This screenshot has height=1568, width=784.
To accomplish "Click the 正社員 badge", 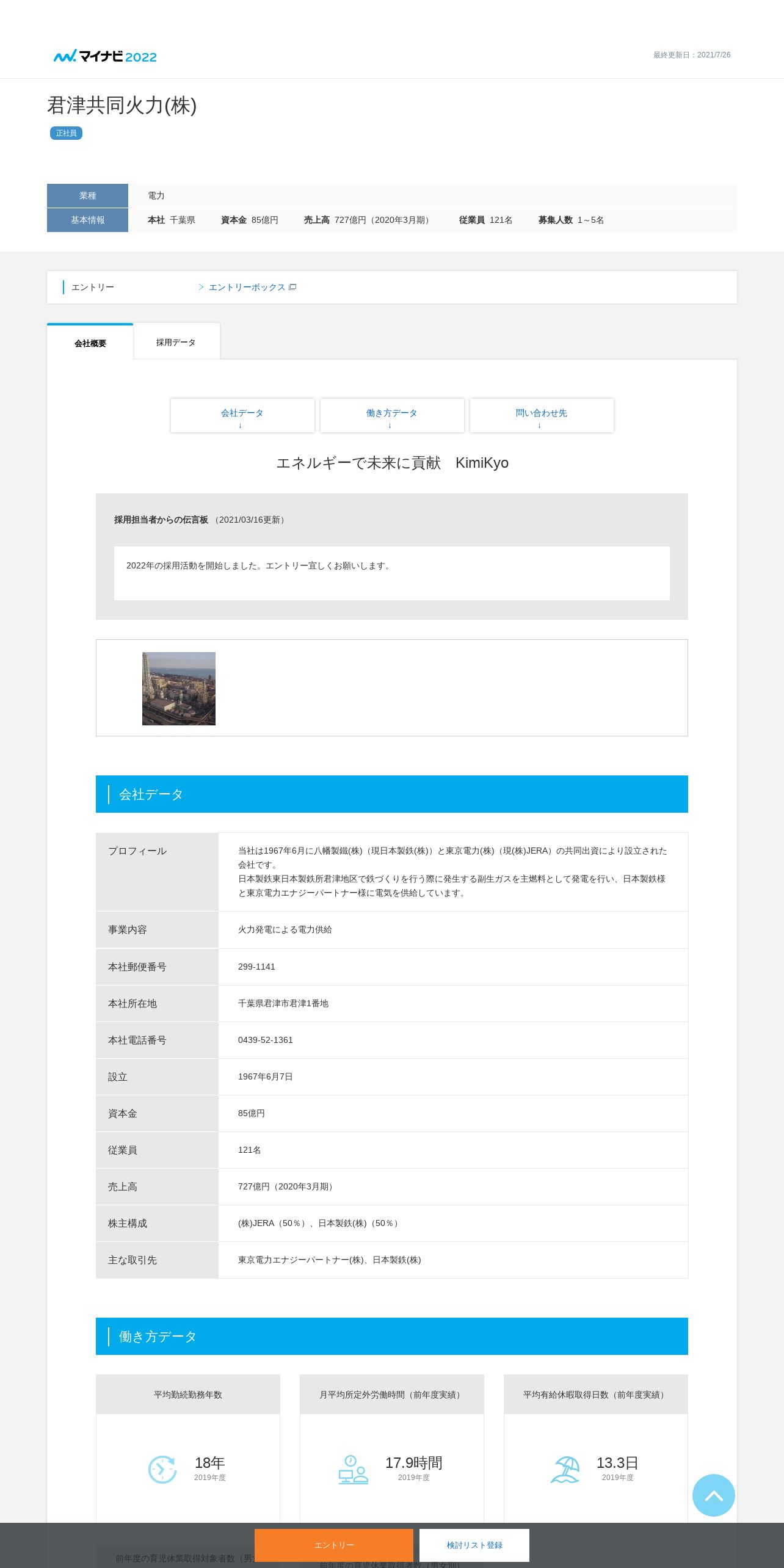I will pos(66,133).
